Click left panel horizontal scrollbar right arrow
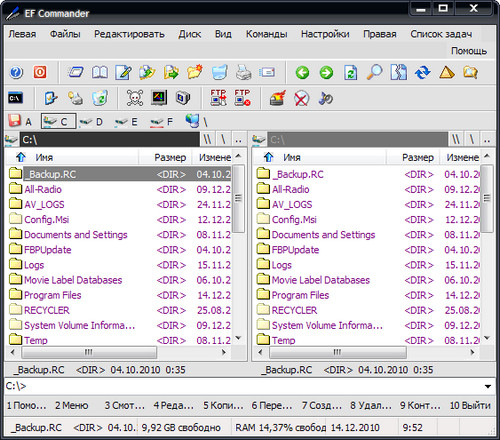 (224, 352)
